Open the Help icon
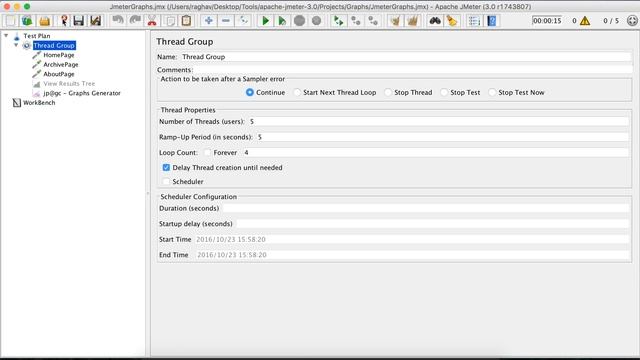Viewport: 640px width, 360px height. 491,21
